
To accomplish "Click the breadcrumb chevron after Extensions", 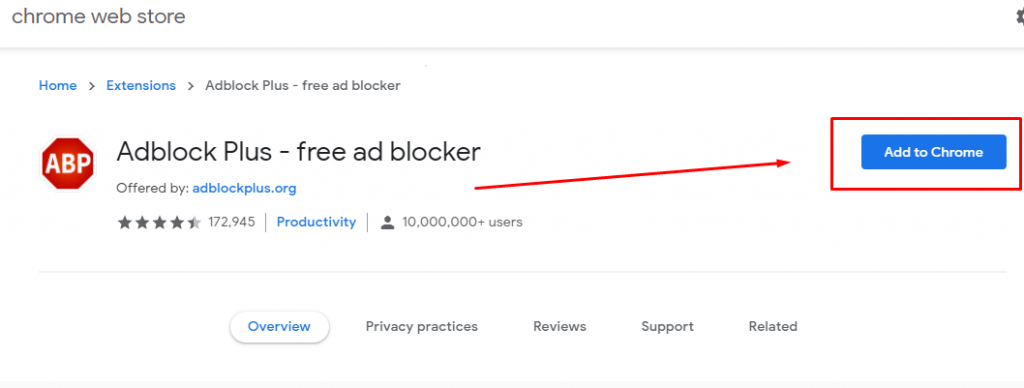I will click(191, 86).
